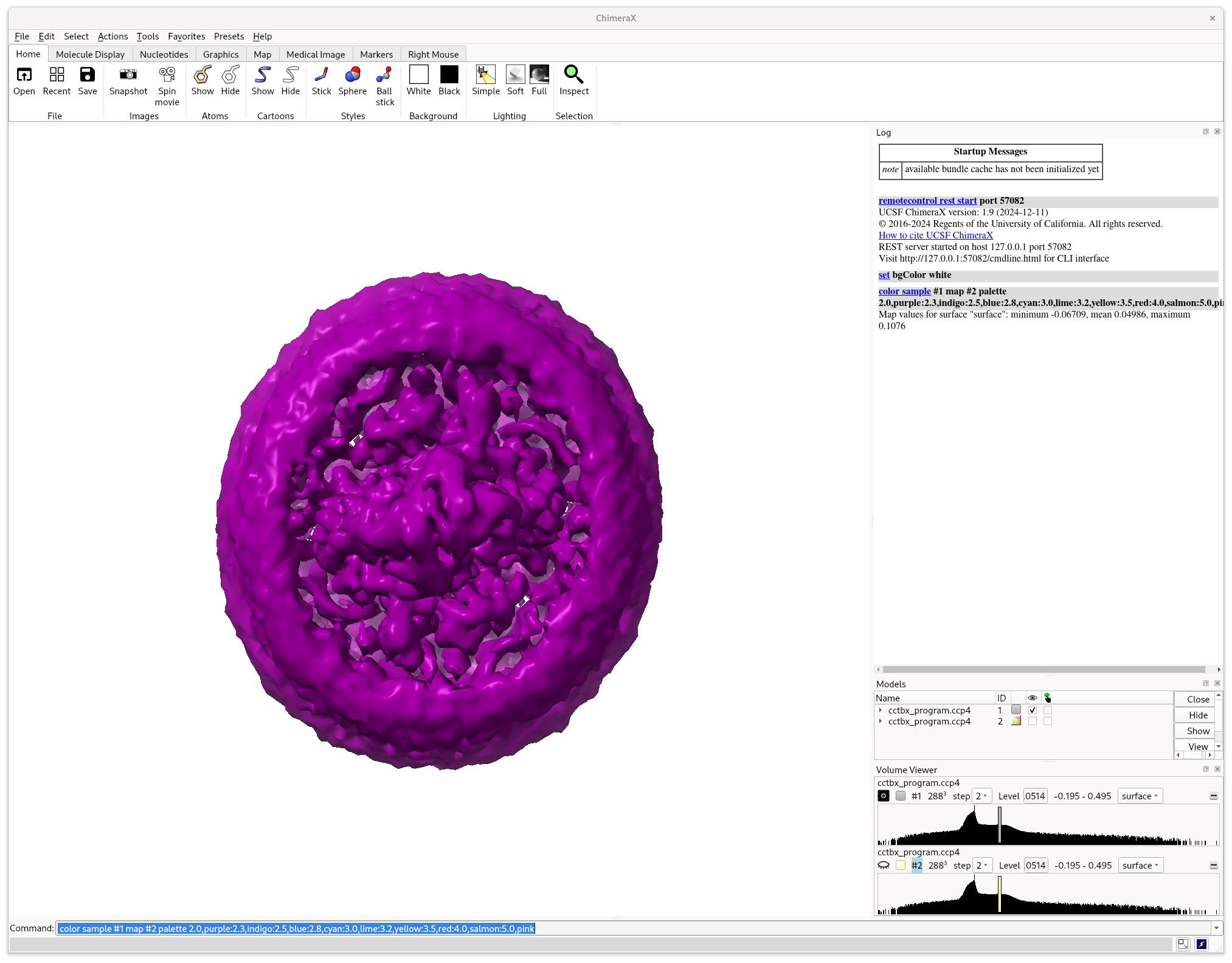Click color swatch for model 2
Viewport: 1232px width, 963px height.
(1016, 721)
